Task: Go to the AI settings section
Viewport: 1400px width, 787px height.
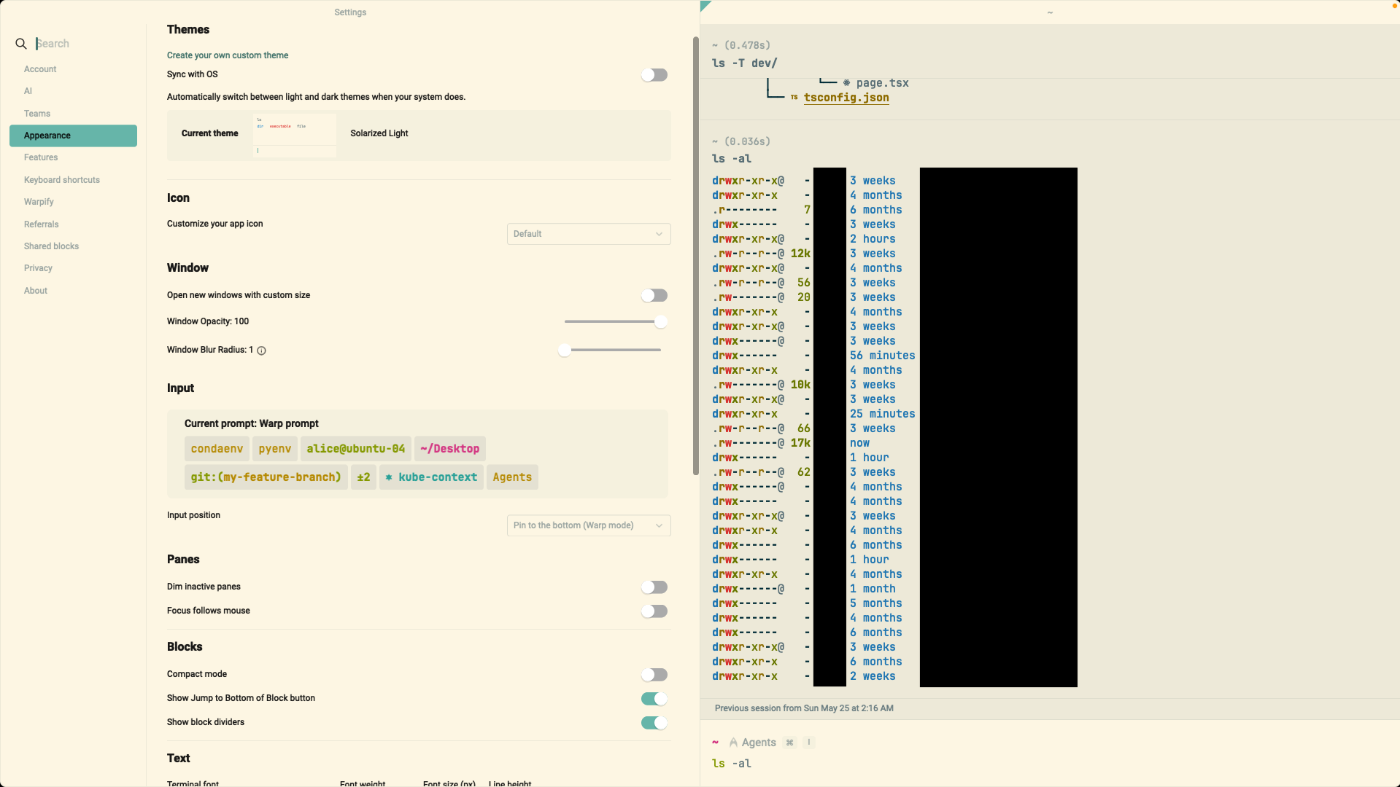Action: (28, 91)
